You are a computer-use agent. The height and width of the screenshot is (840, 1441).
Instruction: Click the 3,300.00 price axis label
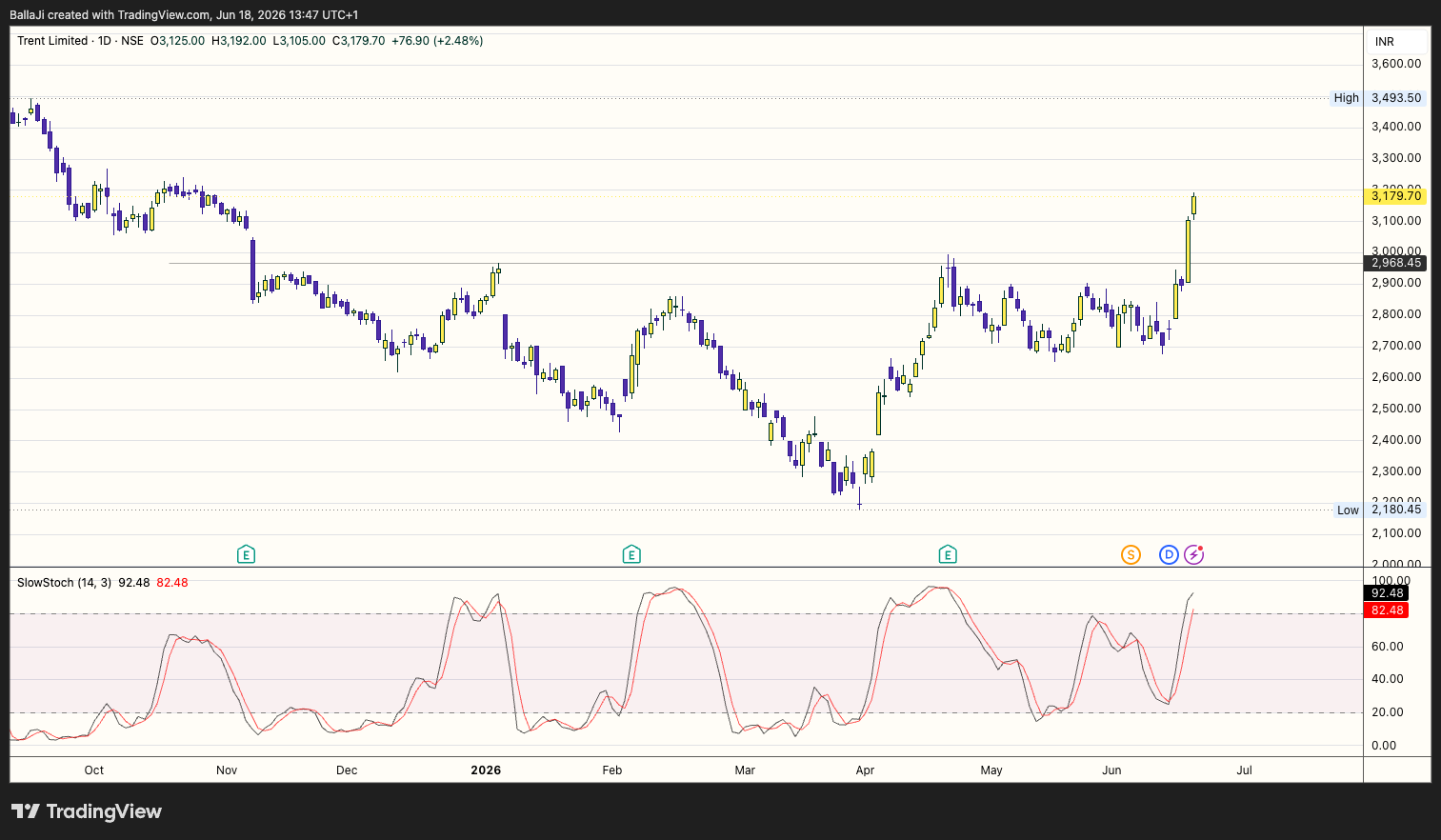point(1396,158)
